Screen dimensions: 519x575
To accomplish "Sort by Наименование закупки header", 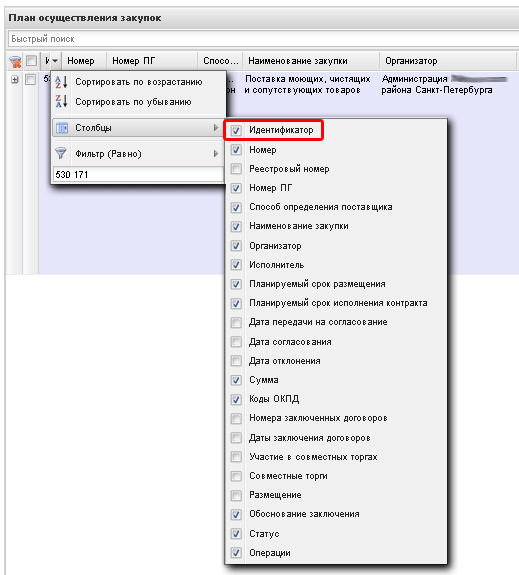I will [x=311, y=61].
